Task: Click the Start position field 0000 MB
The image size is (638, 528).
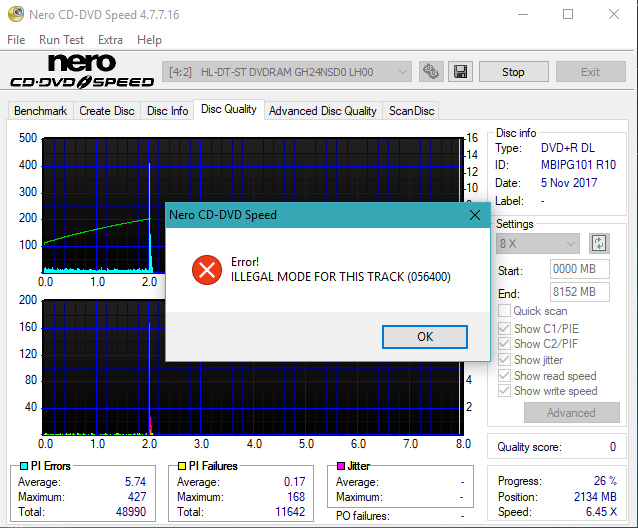Action: click(580, 269)
